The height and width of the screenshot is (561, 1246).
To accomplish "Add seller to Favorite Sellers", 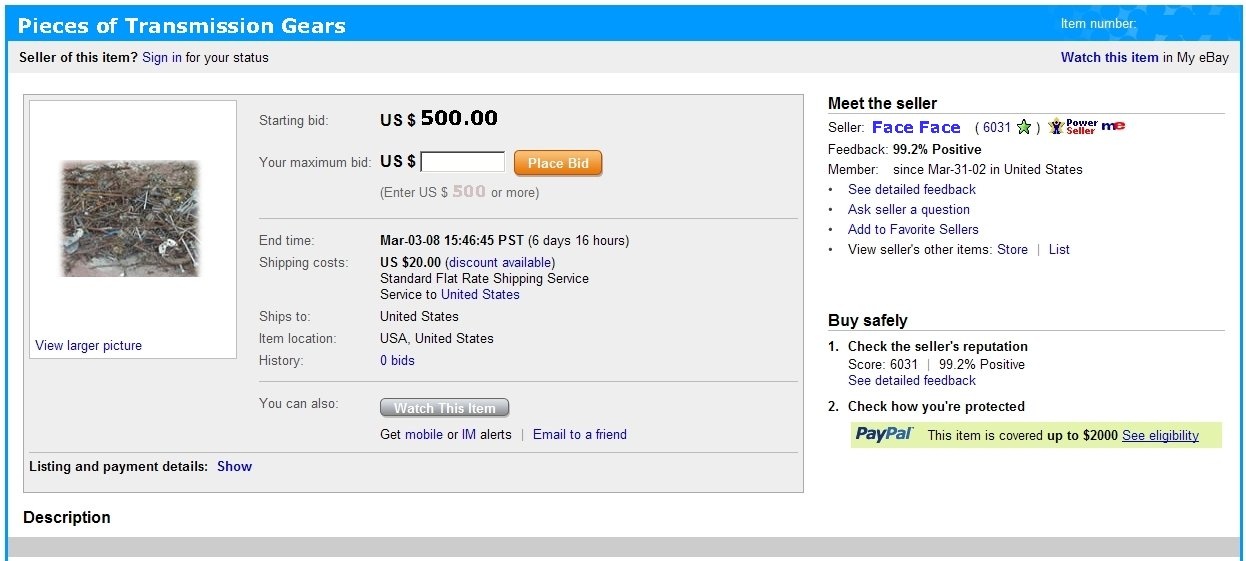I will click(913, 229).
